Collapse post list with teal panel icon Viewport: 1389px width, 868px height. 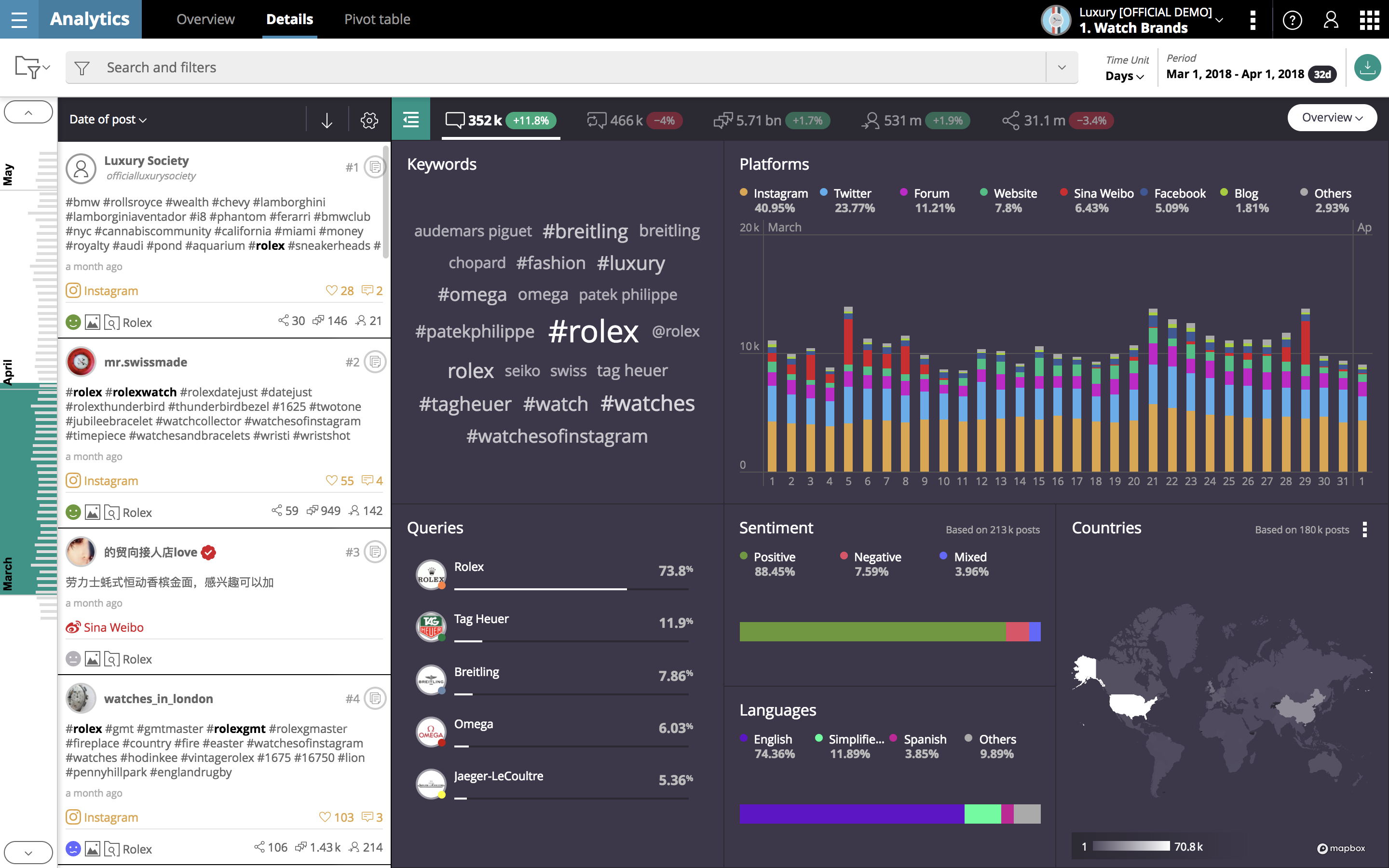pyautogui.click(x=411, y=120)
